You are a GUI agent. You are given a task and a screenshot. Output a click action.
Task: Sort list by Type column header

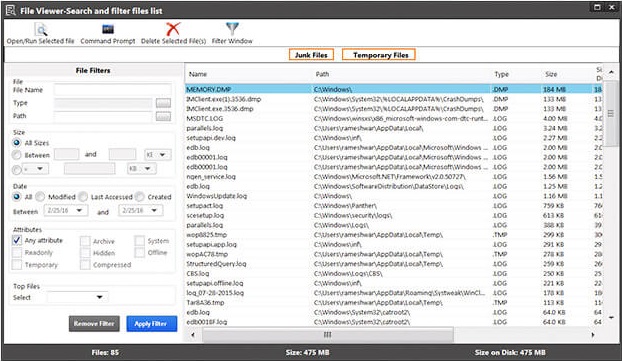tap(501, 74)
